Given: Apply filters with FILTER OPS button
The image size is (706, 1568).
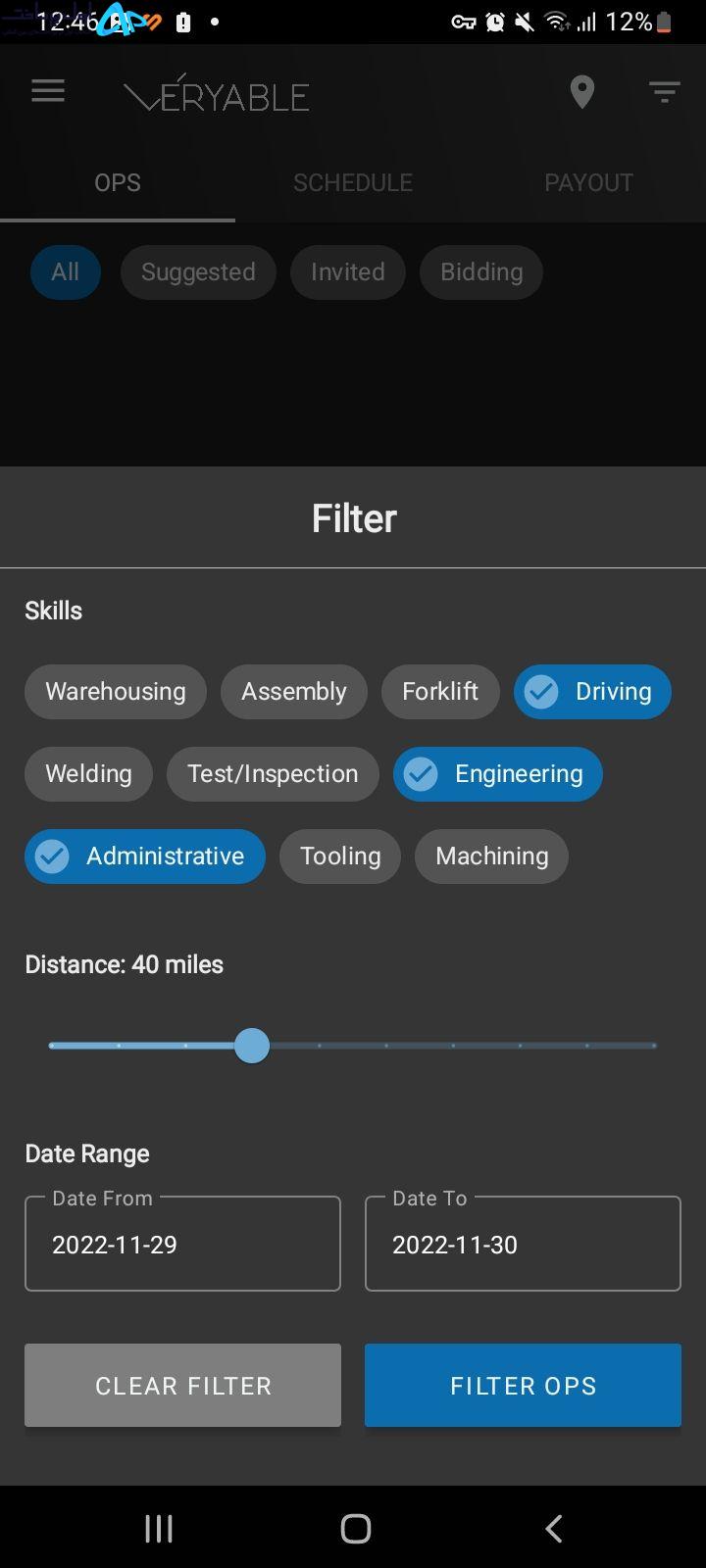Looking at the screenshot, I should coord(523,1385).
